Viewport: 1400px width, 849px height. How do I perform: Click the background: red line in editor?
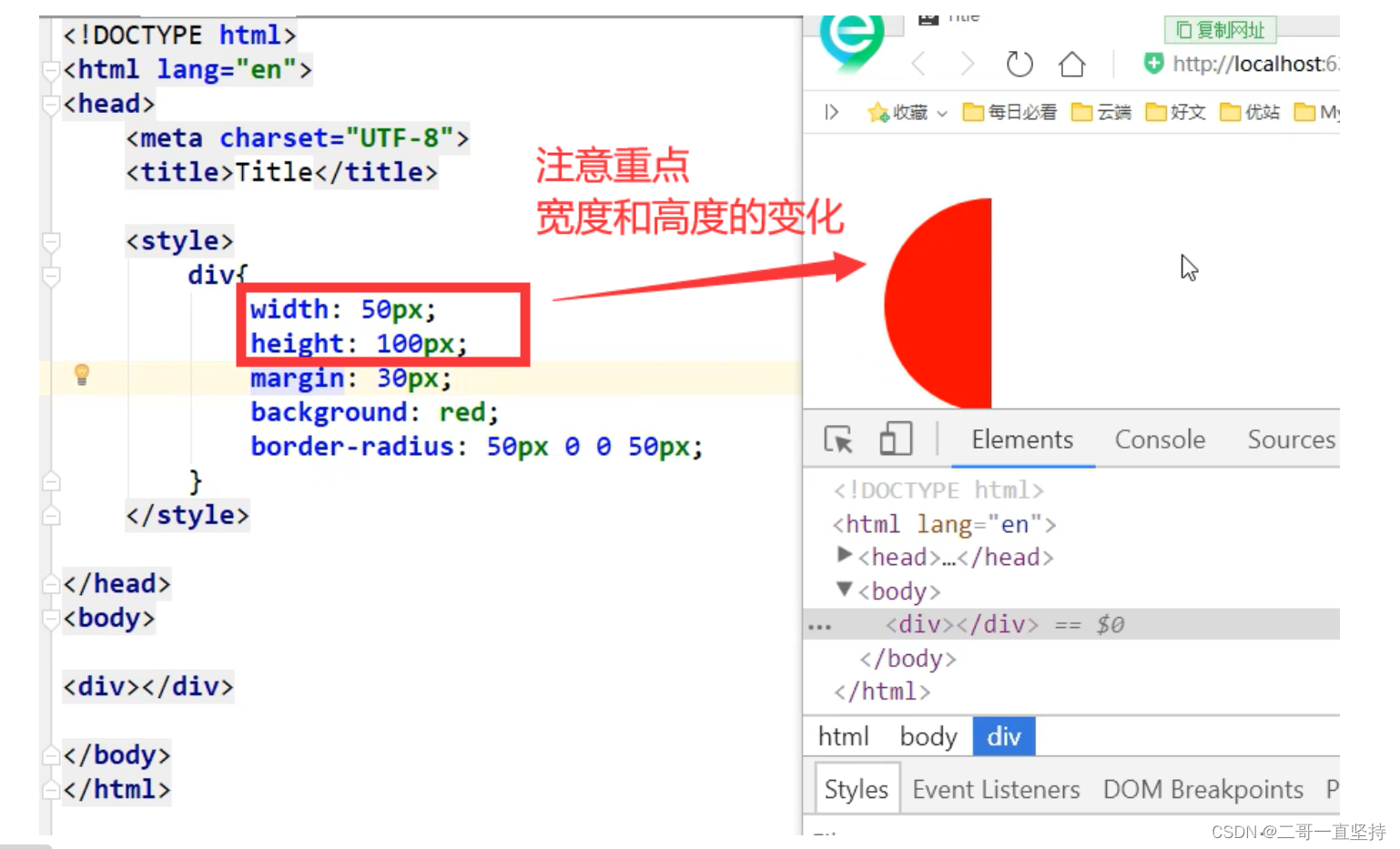point(375,412)
